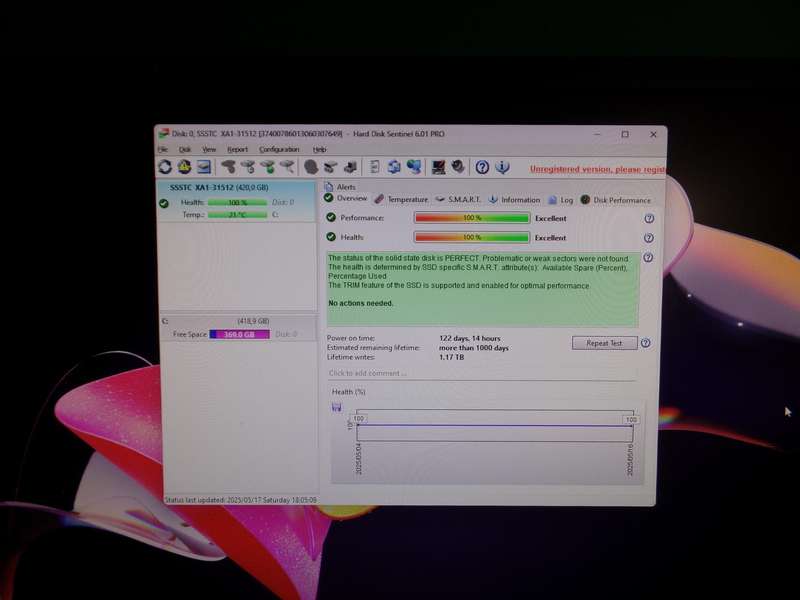Switch to the Temperature tab
This screenshot has height=600, width=800.
(401, 199)
